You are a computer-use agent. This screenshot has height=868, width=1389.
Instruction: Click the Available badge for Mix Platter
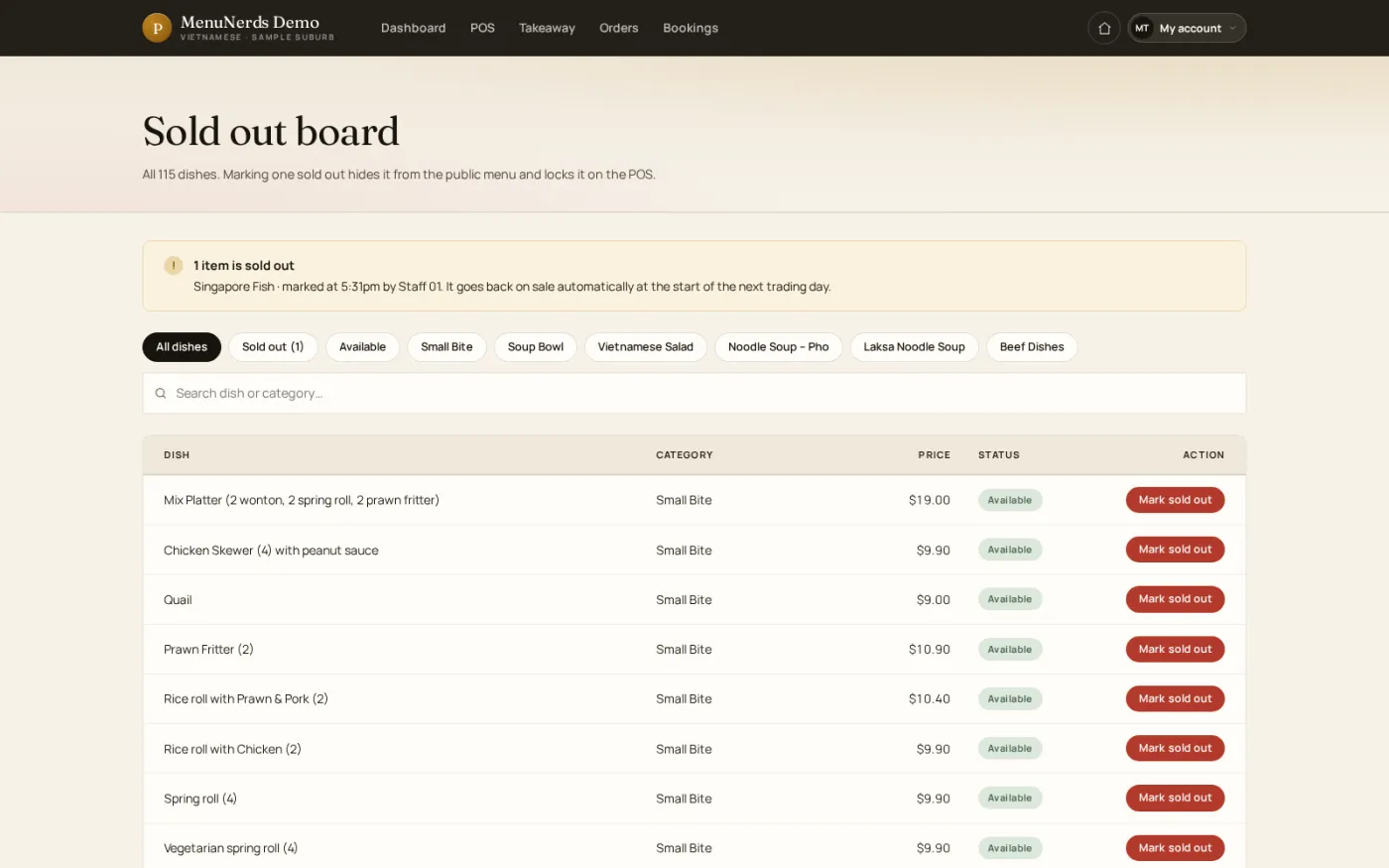tap(1010, 500)
